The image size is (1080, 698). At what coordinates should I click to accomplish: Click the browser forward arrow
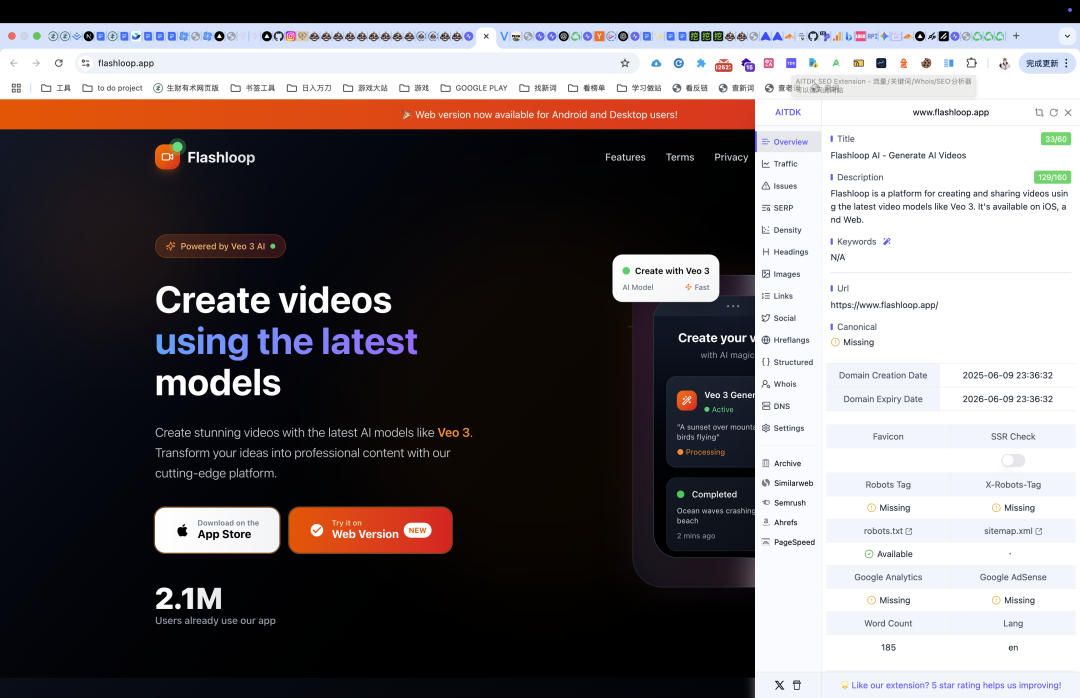(x=36, y=63)
